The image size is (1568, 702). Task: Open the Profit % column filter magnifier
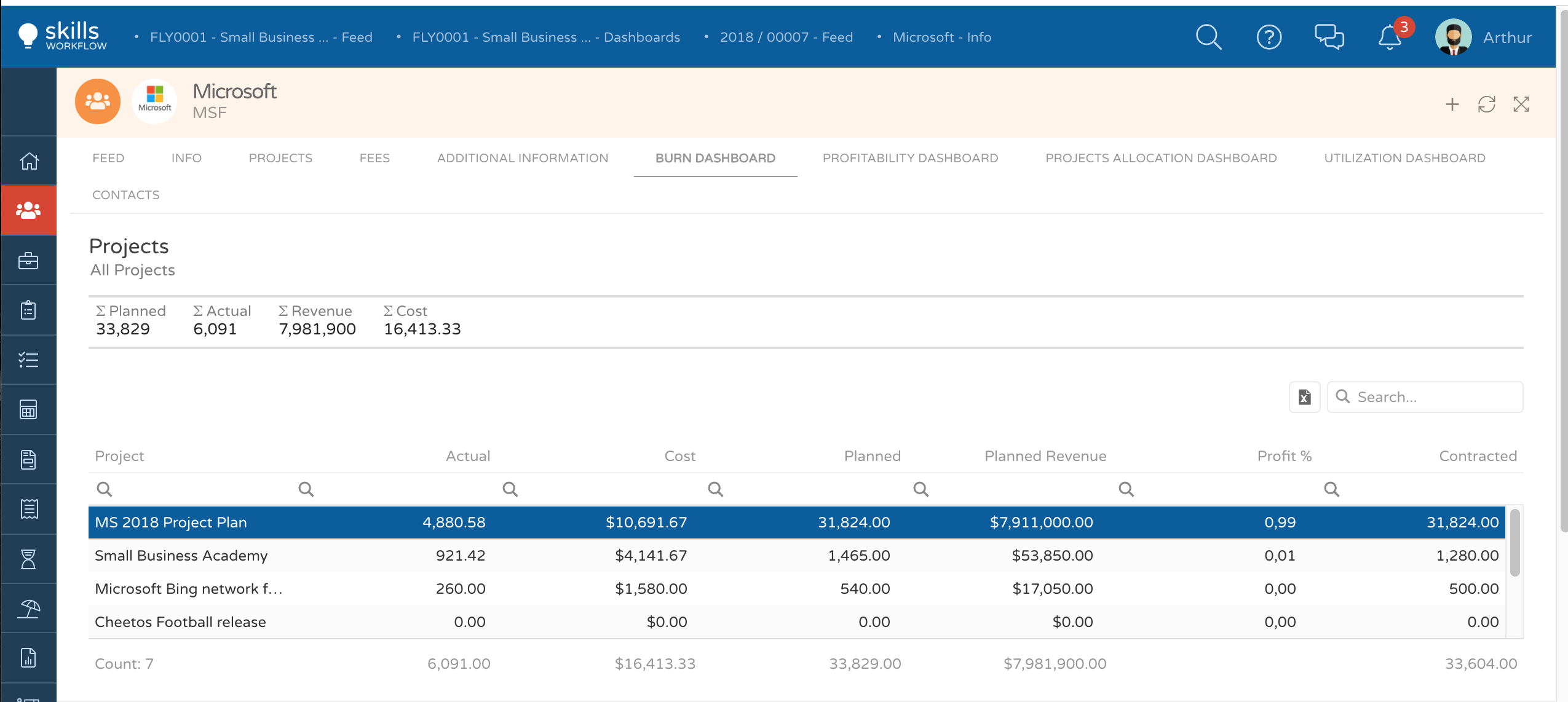[1126, 489]
